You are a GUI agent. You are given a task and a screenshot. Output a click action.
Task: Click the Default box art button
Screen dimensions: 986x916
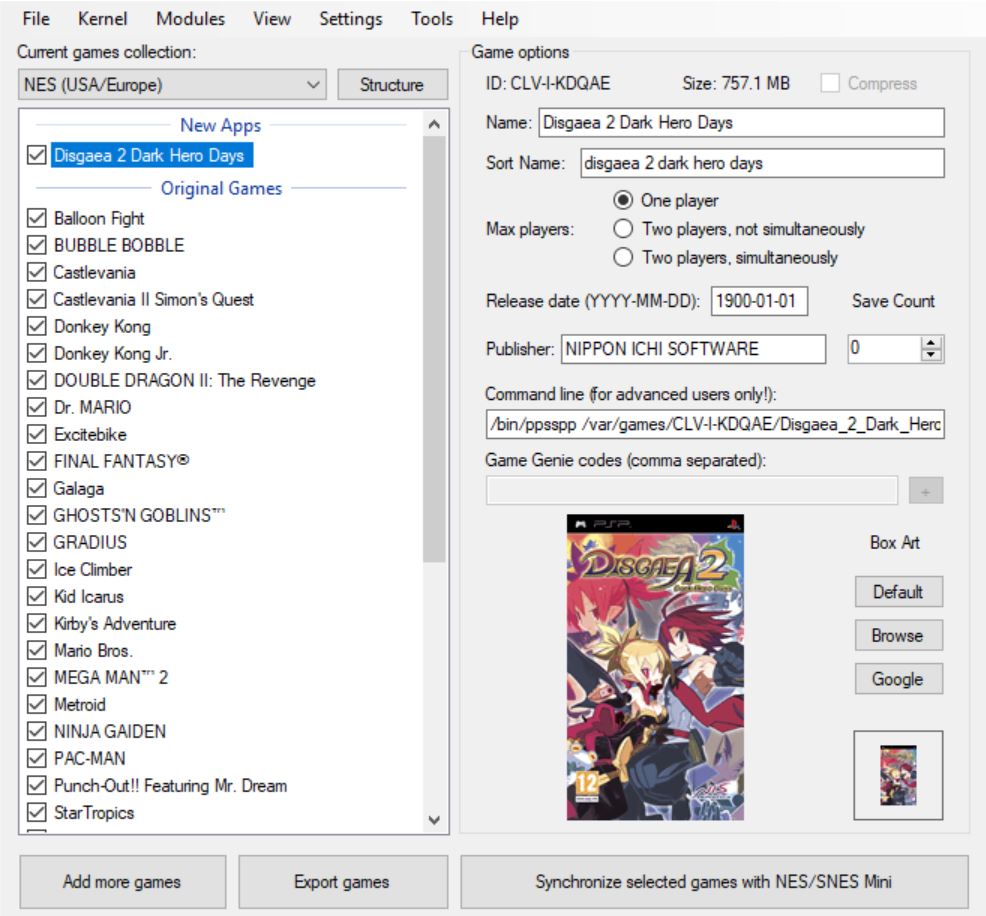(899, 592)
